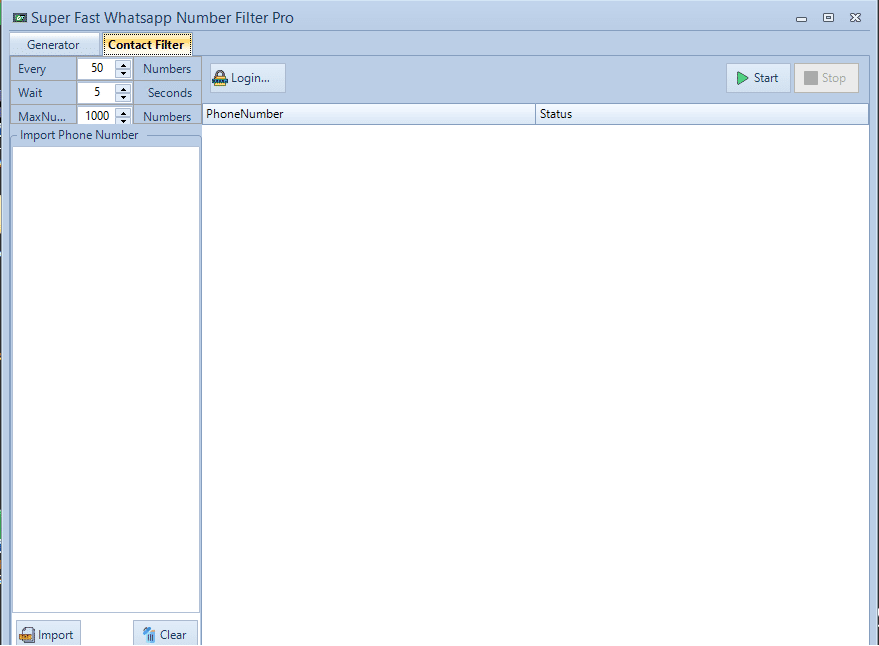Decrease the Every numbers value
This screenshot has height=646, width=879.
pos(123,73)
